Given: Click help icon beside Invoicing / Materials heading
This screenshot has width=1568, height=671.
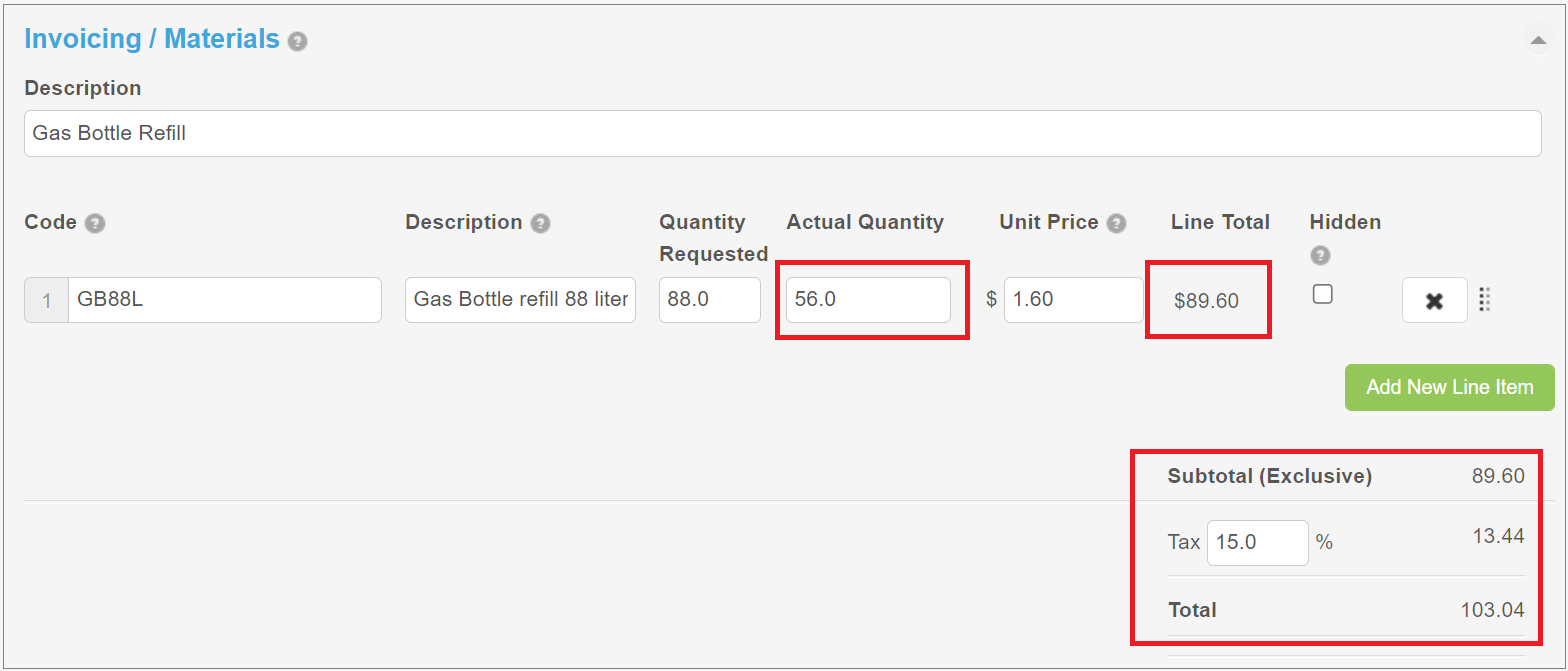Looking at the screenshot, I should point(297,41).
